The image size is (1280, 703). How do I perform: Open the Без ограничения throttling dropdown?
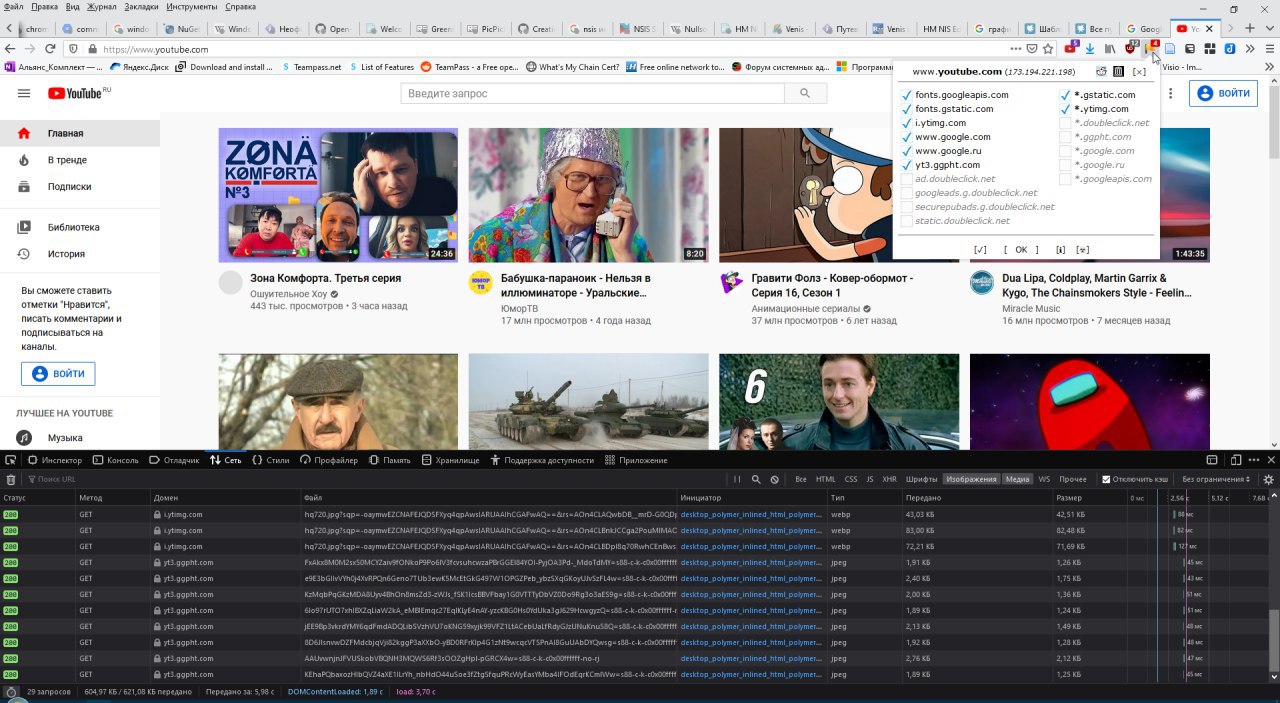coord(1216,479)
